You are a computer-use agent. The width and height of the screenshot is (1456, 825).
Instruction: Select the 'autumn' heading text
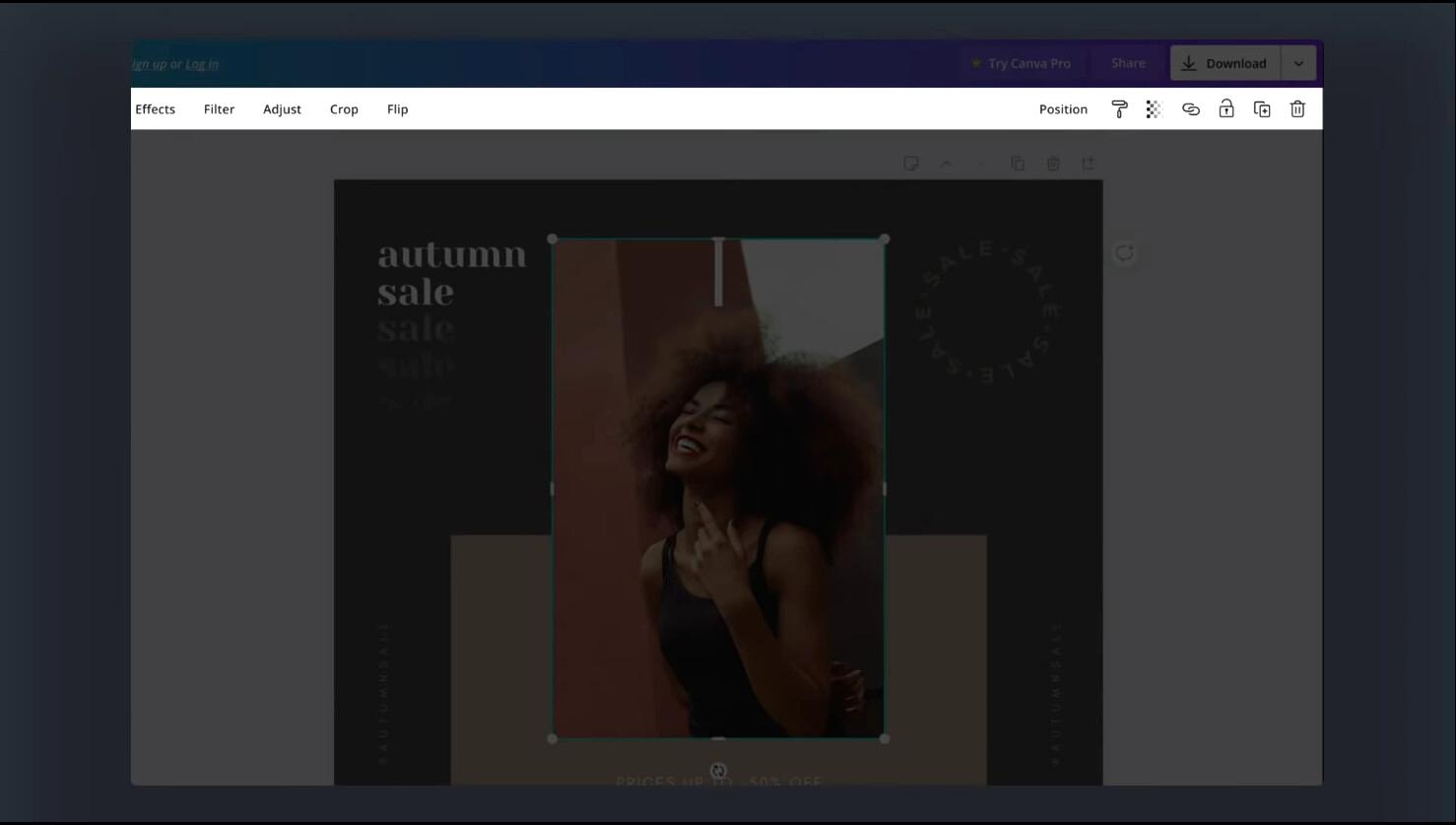(452, 255)
